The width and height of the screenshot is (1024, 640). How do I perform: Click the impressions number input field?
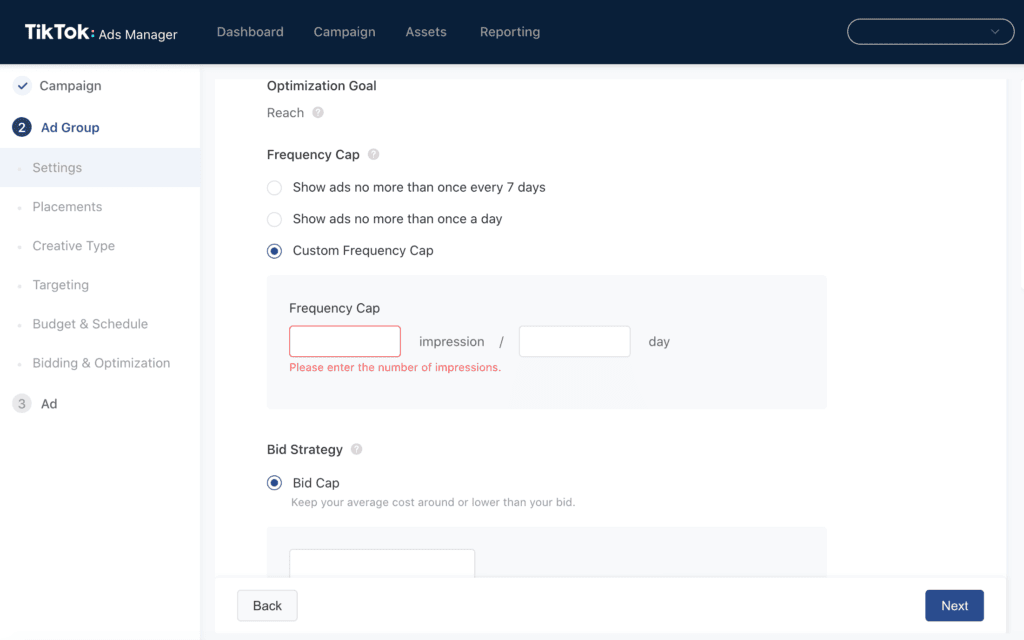pos(345,342)
